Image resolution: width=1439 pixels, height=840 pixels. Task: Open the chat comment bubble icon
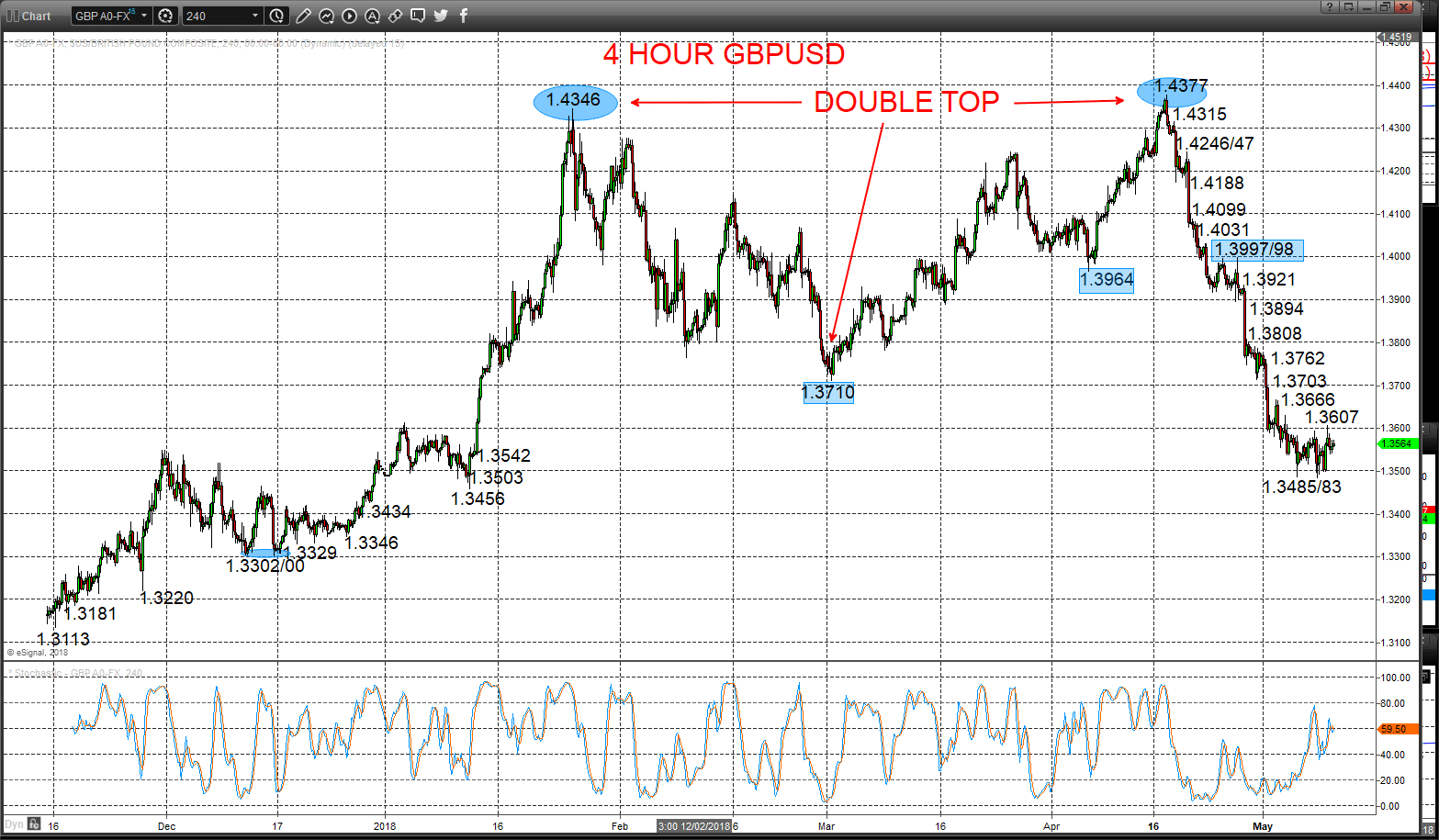pos(419,16)
